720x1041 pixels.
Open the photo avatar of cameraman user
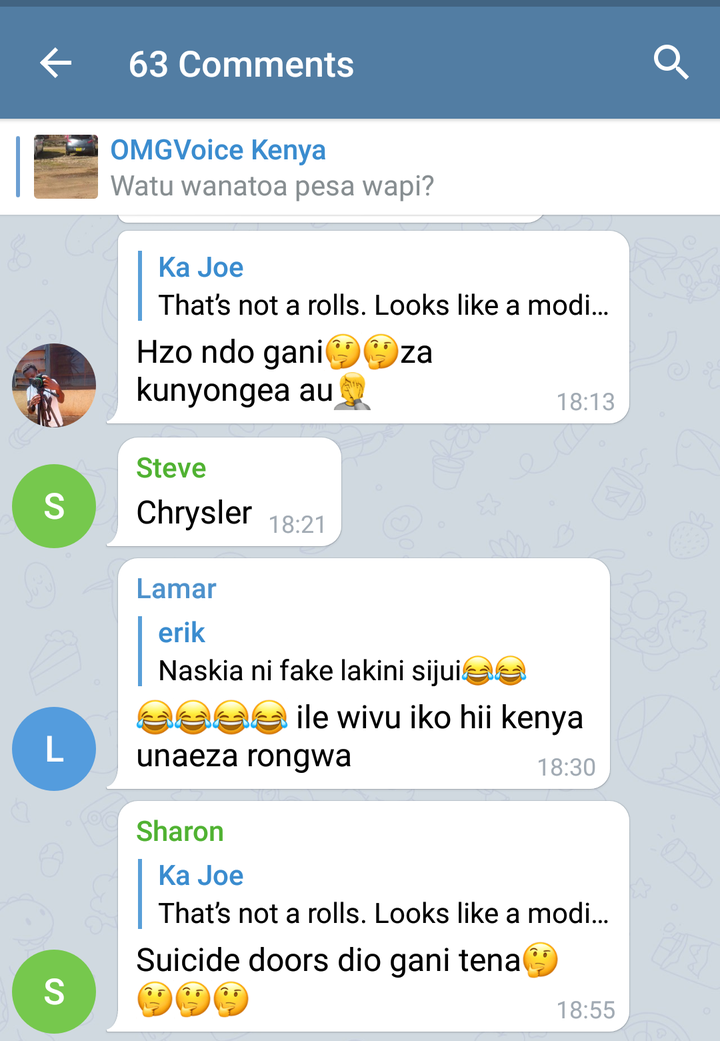54,385
